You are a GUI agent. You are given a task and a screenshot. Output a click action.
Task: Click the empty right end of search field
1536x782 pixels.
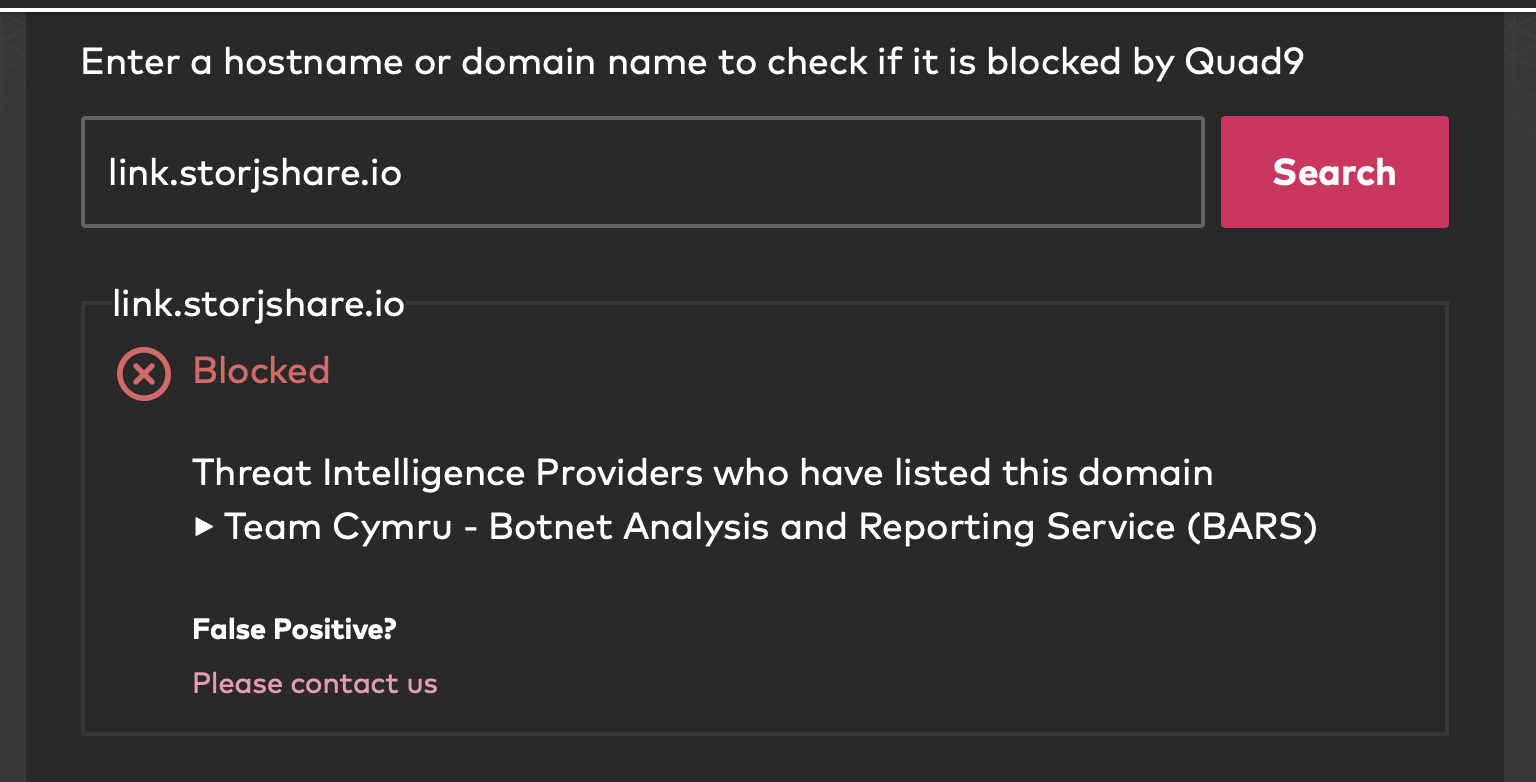pos(1100,172)
